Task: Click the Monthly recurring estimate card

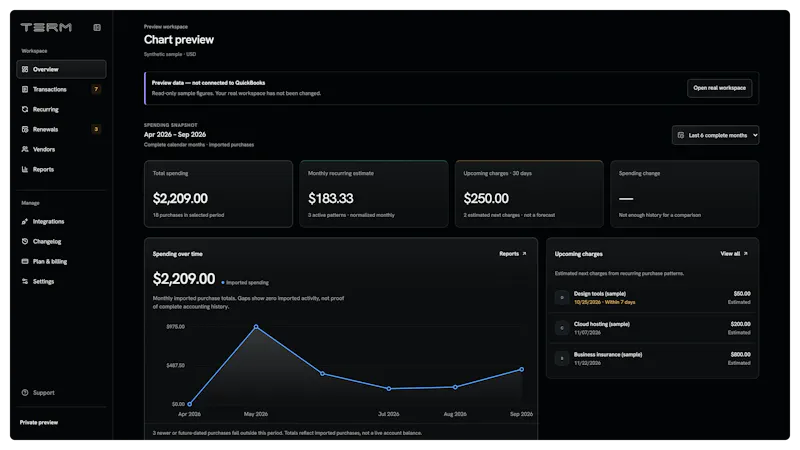Action: point(374,194)
